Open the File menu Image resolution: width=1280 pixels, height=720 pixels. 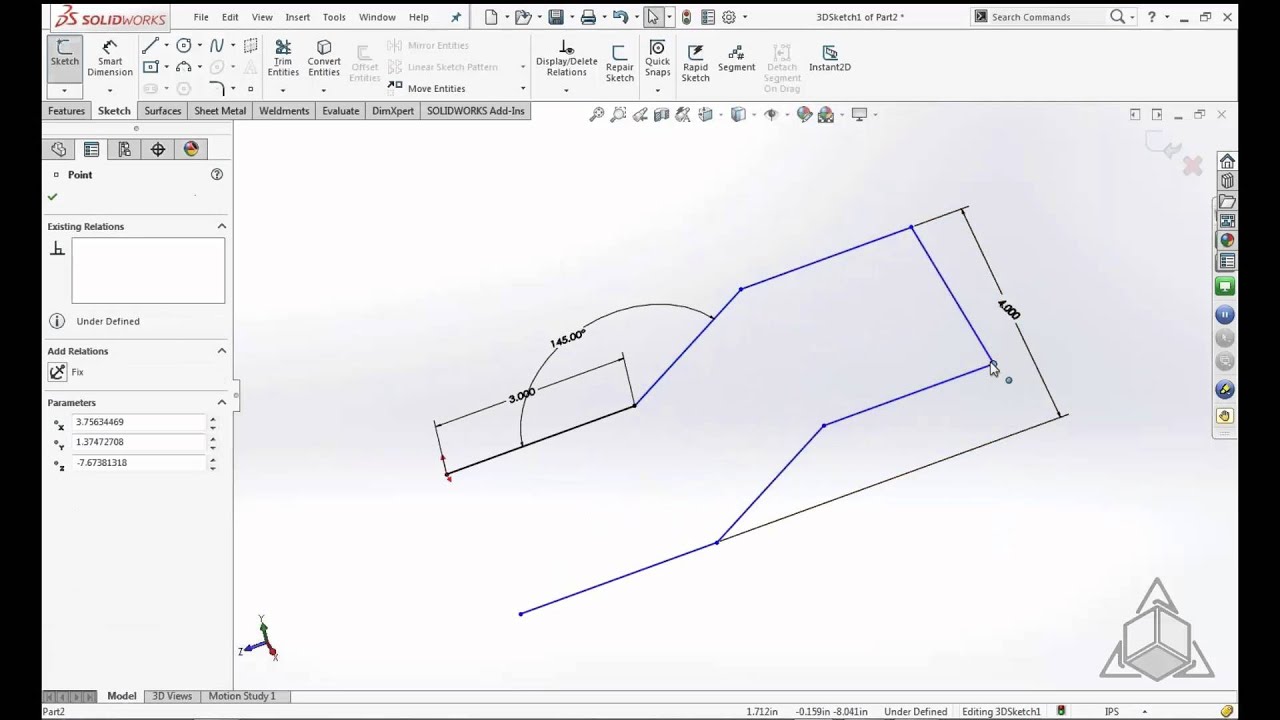tap(201, 17)
